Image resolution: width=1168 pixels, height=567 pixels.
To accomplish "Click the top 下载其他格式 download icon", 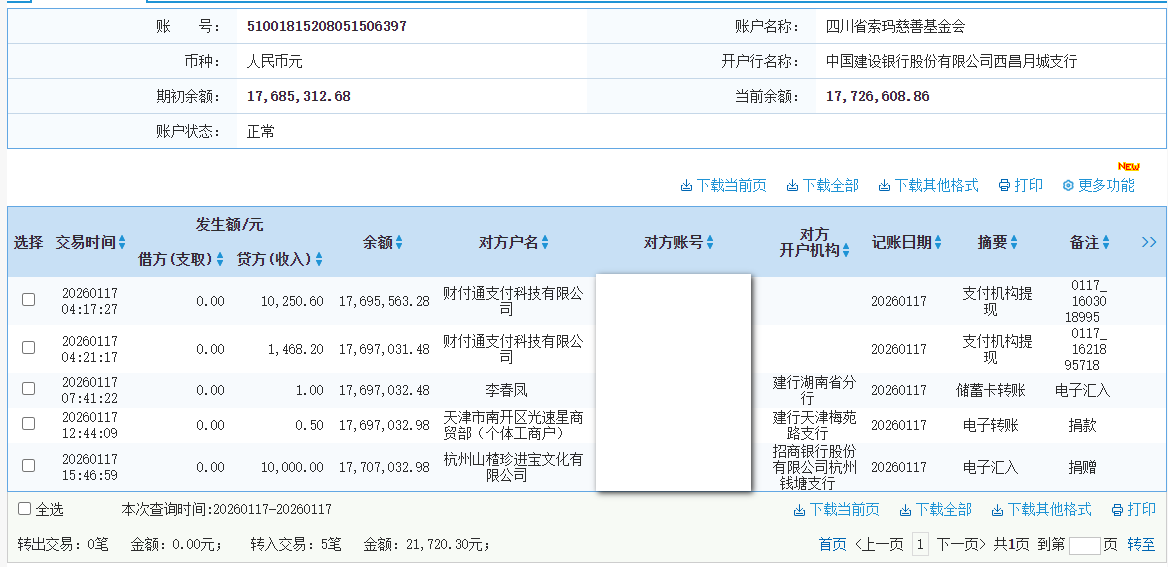I will (884, 186).
